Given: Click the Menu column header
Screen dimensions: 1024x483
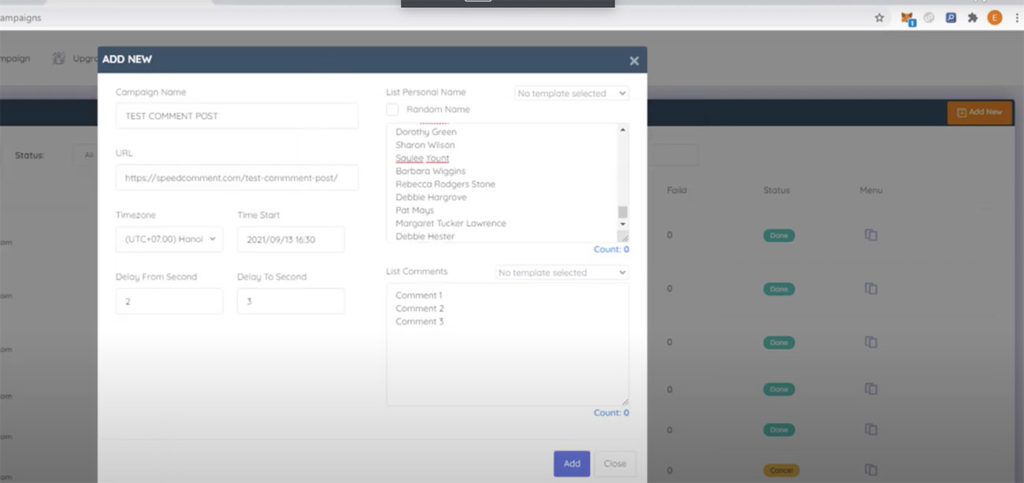Looking at the screenshot, I should click(x=871, y=191).
